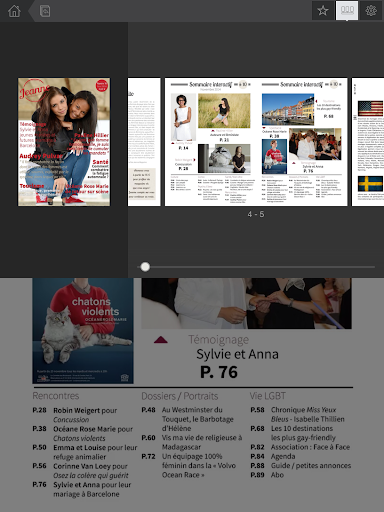Tap the Chatons violents poster image
Viewport: 384px width, 512px height.
[x=83, y=331]
